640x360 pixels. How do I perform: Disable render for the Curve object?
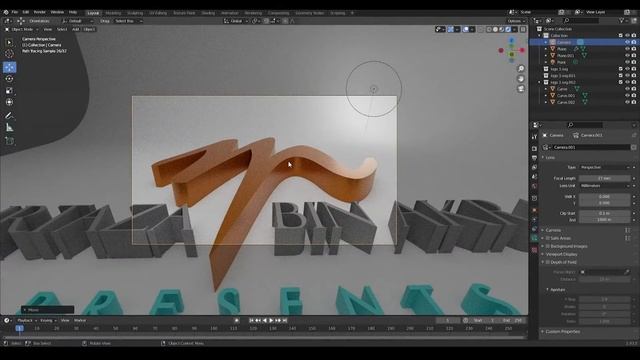pyautogui.click(x=634, y=89)
